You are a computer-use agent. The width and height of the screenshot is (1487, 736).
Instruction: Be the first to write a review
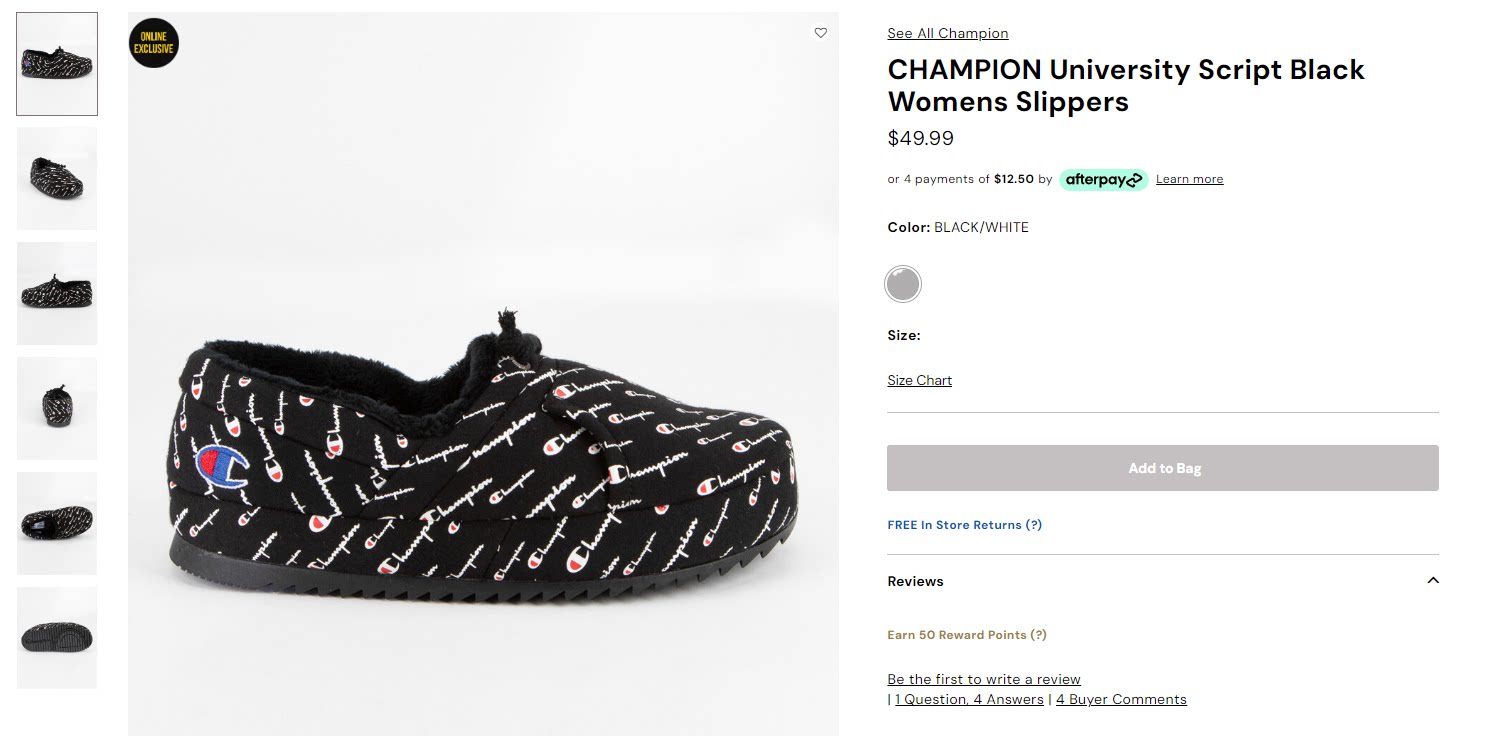983,679
